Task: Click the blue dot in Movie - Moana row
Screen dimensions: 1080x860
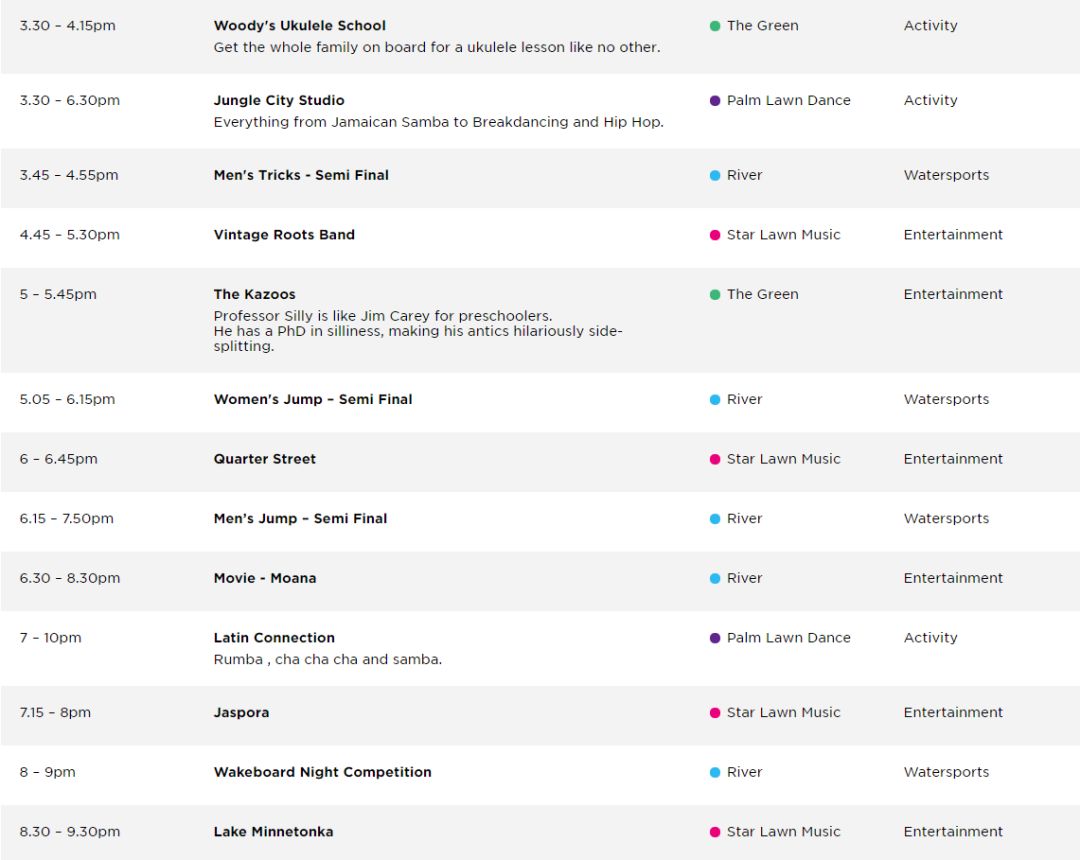Action: point(715,578)
